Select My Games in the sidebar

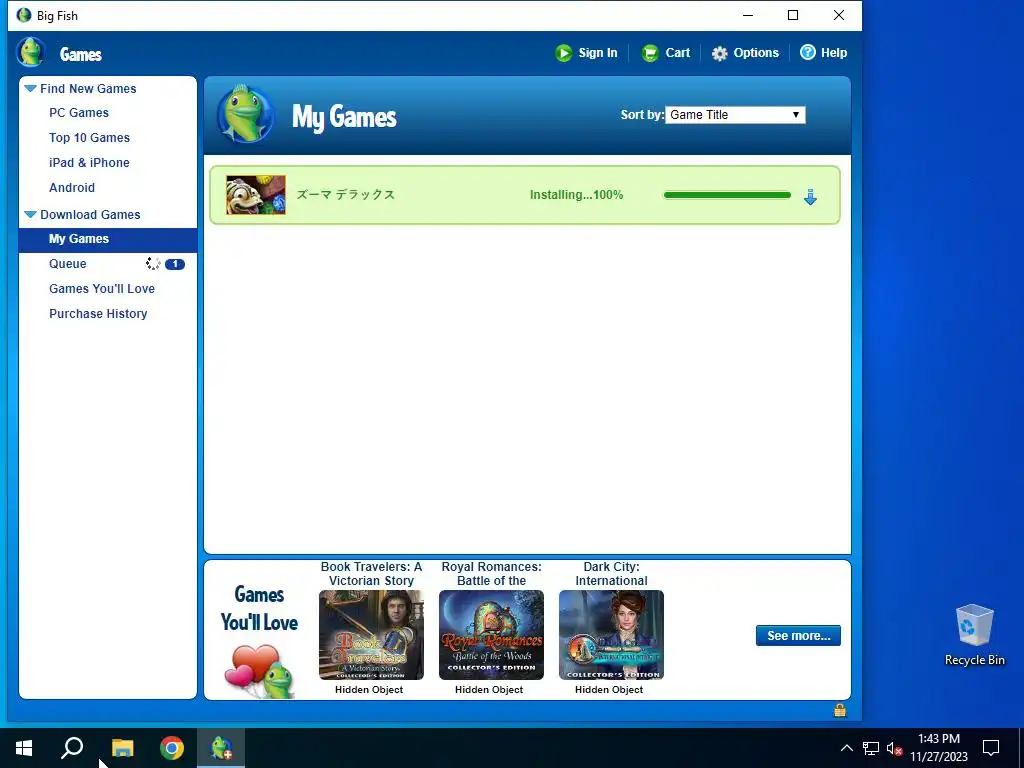(108, 239)
